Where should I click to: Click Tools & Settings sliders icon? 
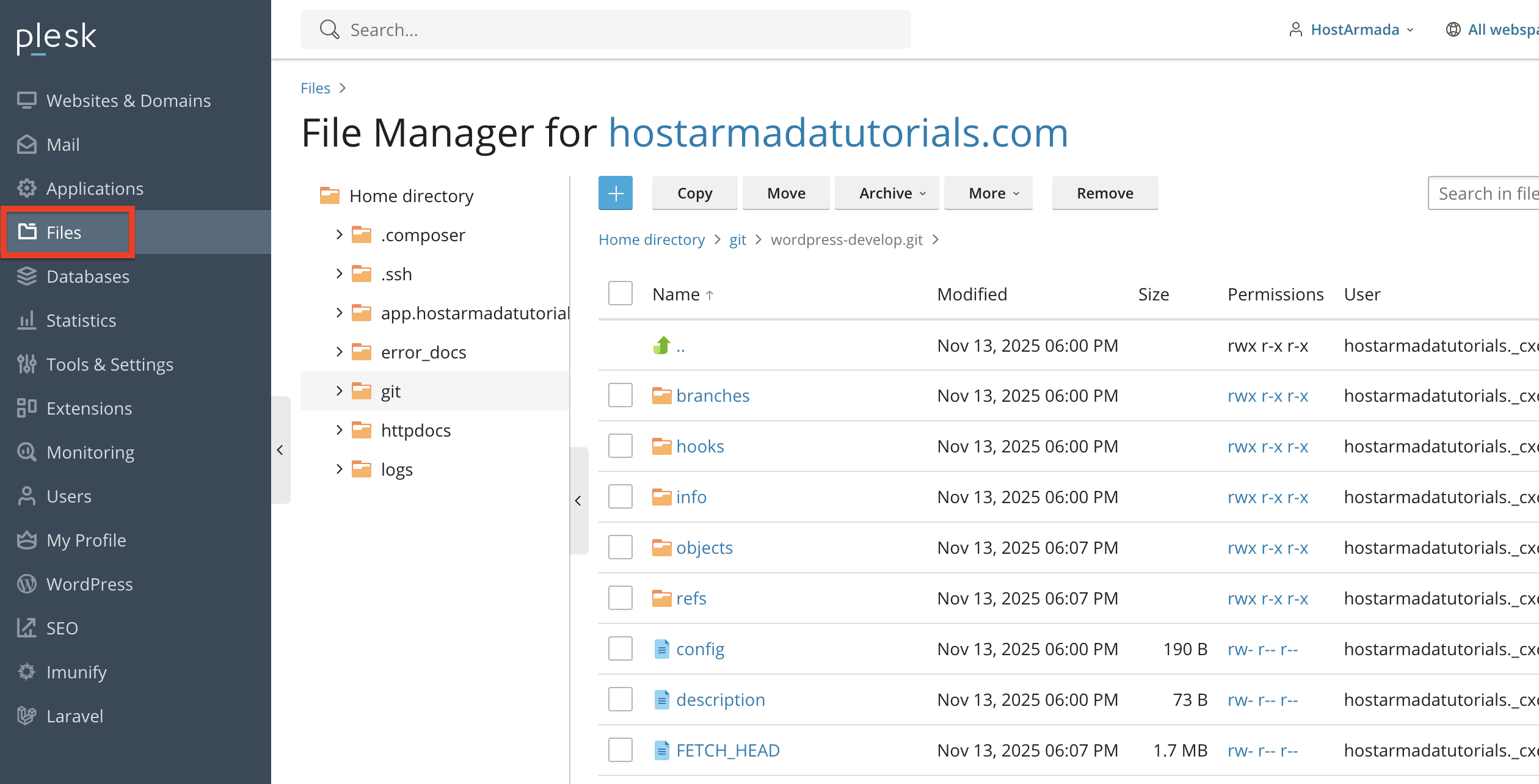27,364
